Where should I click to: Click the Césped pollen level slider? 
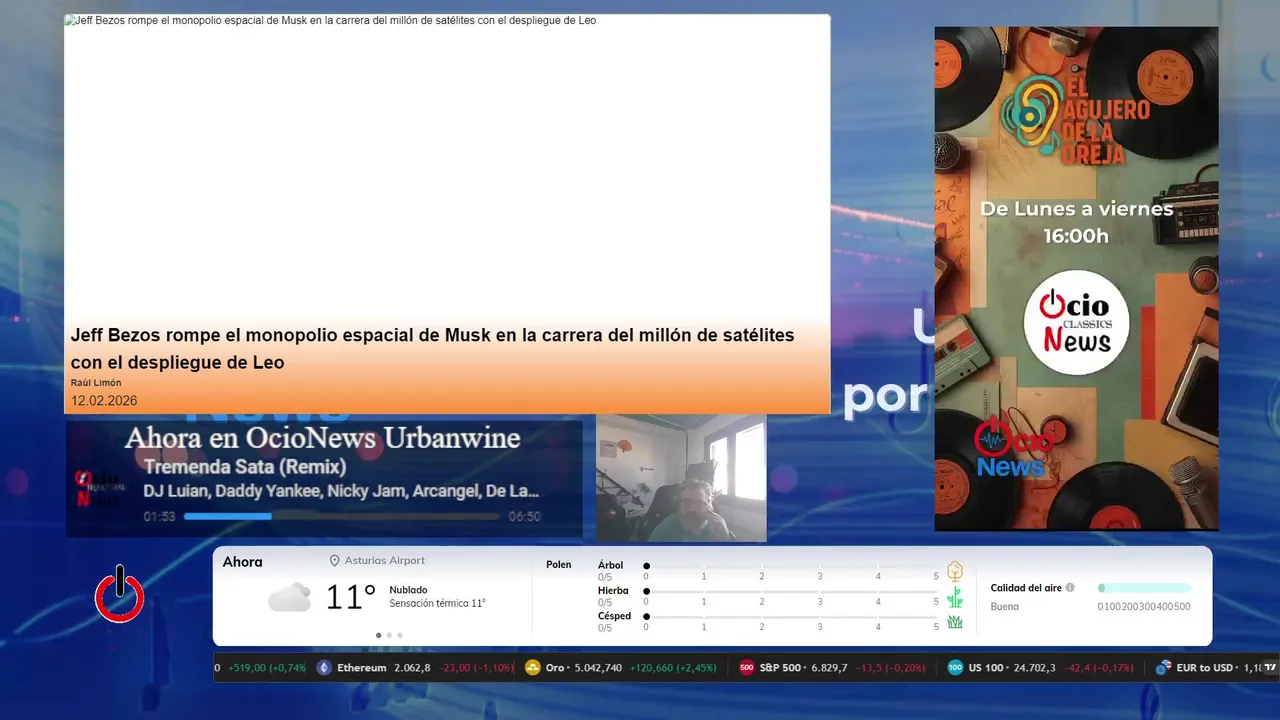tap(791, 616)
